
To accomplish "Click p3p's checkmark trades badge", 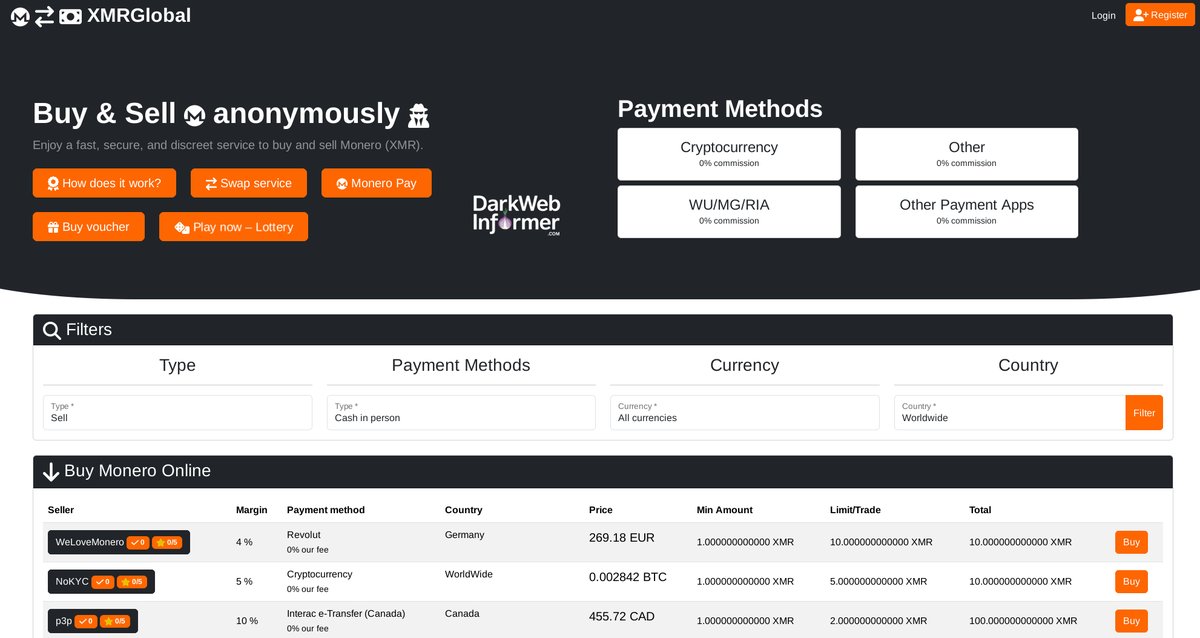I will pyautogui.click(x=86, y=621).
